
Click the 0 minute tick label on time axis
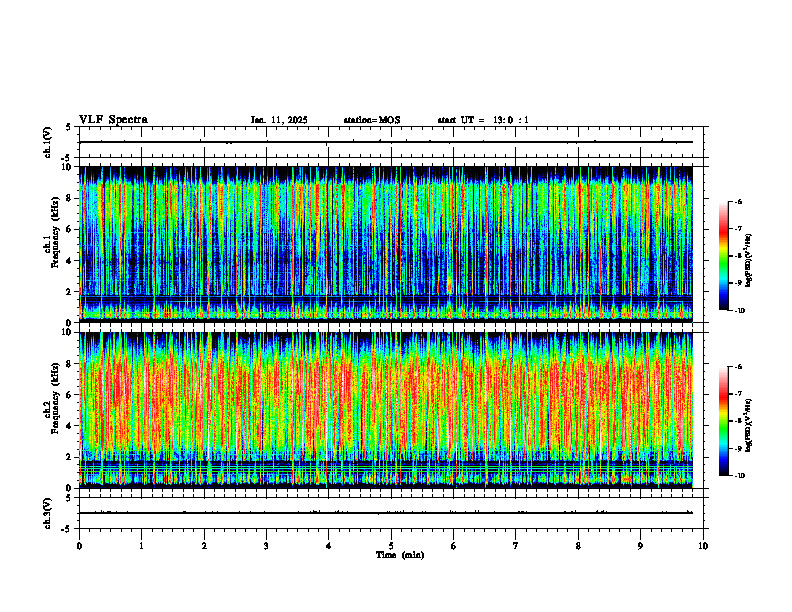[x=79, y=546]
